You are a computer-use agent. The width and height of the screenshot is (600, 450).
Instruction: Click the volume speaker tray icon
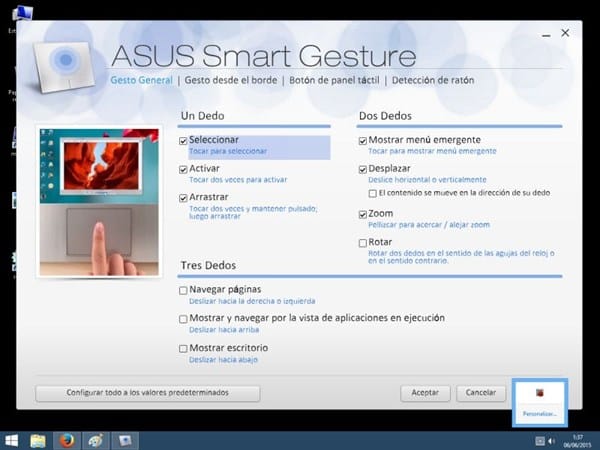(551, 441)
